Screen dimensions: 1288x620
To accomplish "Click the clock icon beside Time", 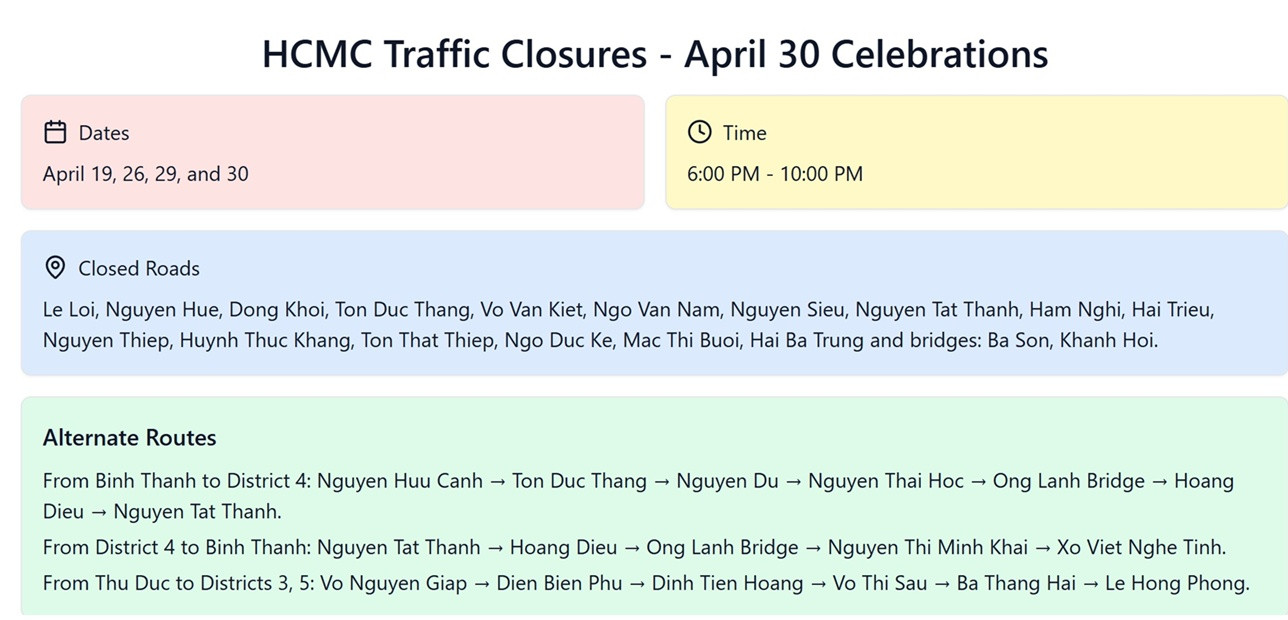I will click(699, 132).
